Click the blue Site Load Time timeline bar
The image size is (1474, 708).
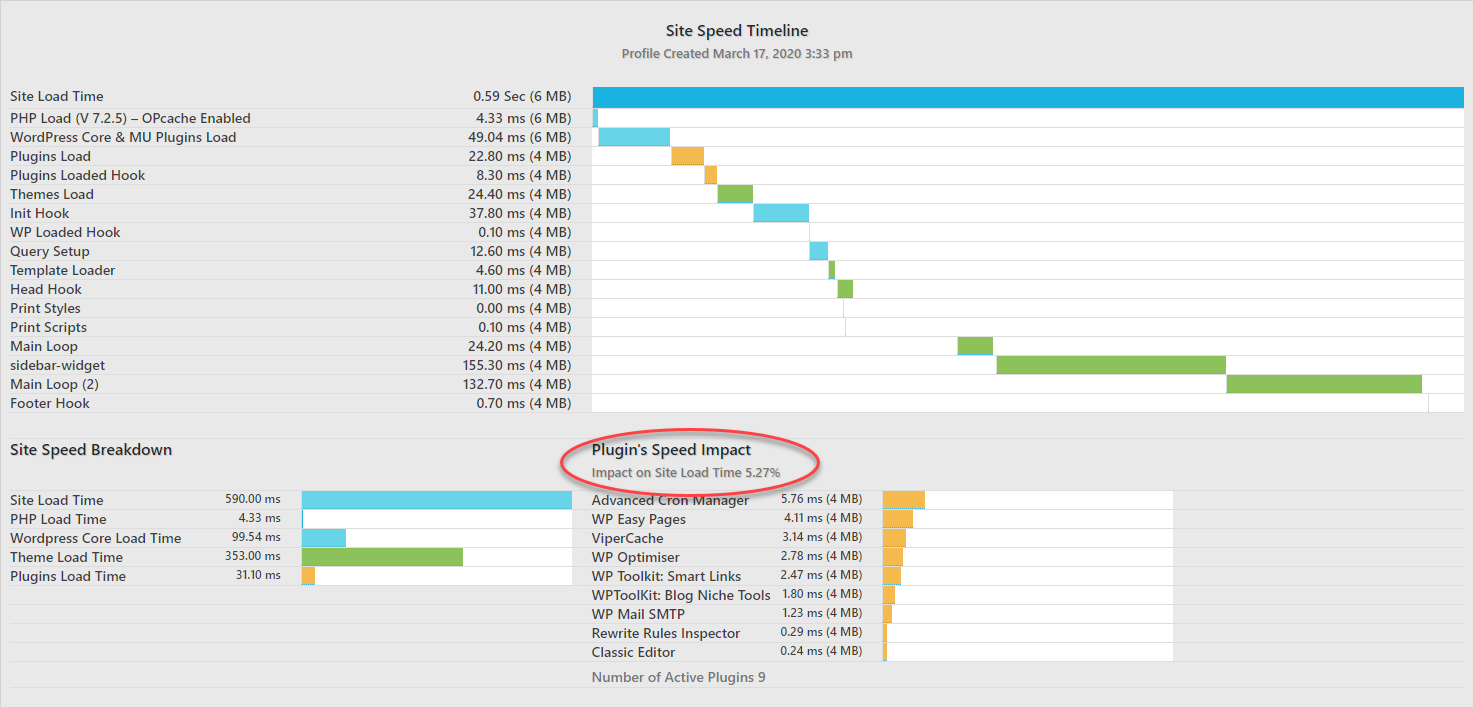[1028, 97]
